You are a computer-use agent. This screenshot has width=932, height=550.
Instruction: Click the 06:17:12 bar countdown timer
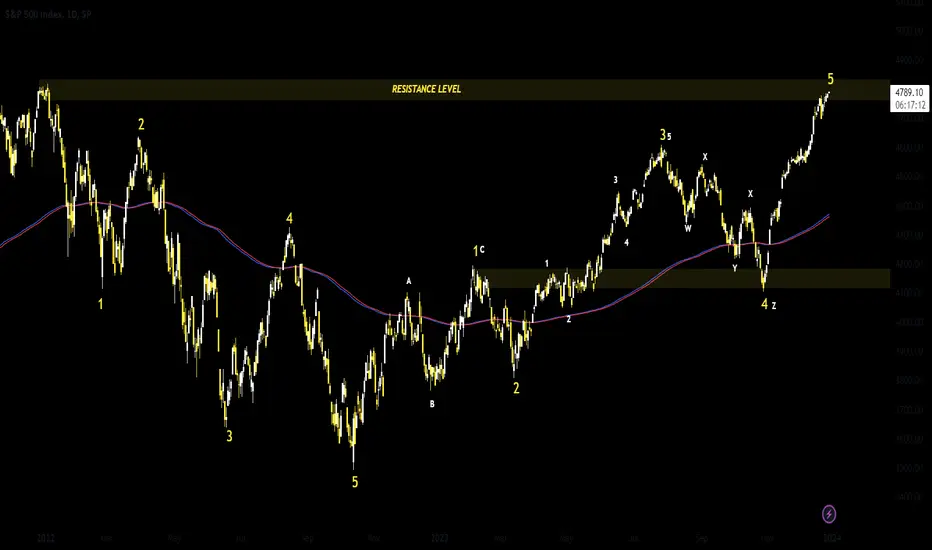pyautogui.click(x=909, y=105)
